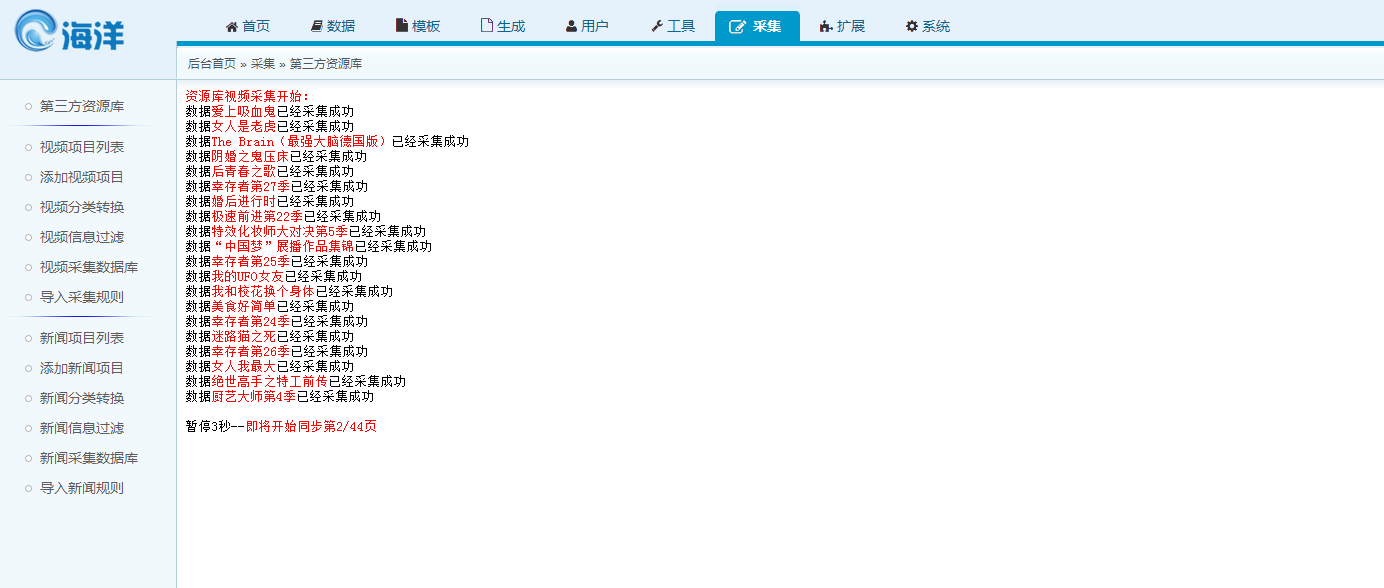Click the 用户 user icon
This screenshot has width=1384, height=588.
570,25
